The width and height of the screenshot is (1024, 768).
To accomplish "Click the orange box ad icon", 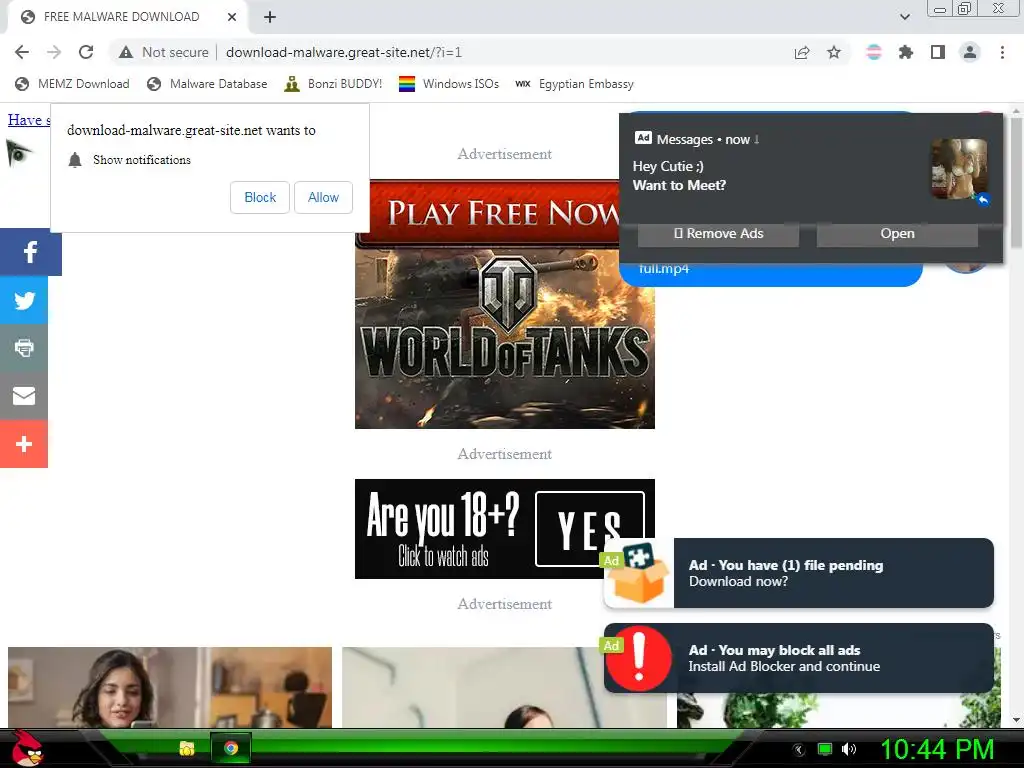I will 639,573.
